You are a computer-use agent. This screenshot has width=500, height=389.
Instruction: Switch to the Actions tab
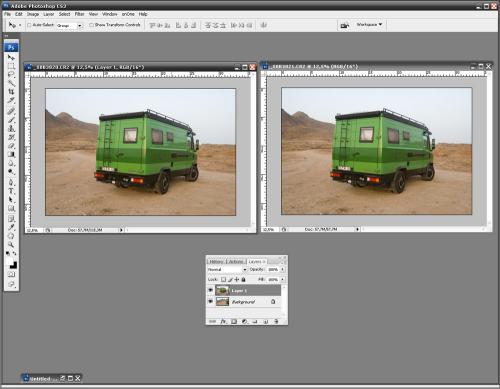click(x=236, y=262)
